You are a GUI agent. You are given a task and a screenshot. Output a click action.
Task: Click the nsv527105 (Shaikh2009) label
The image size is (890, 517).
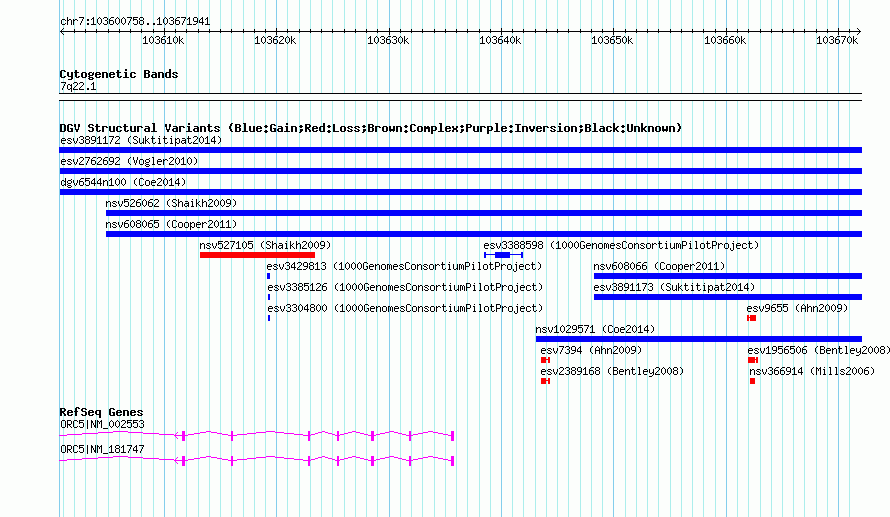point(265,245)
